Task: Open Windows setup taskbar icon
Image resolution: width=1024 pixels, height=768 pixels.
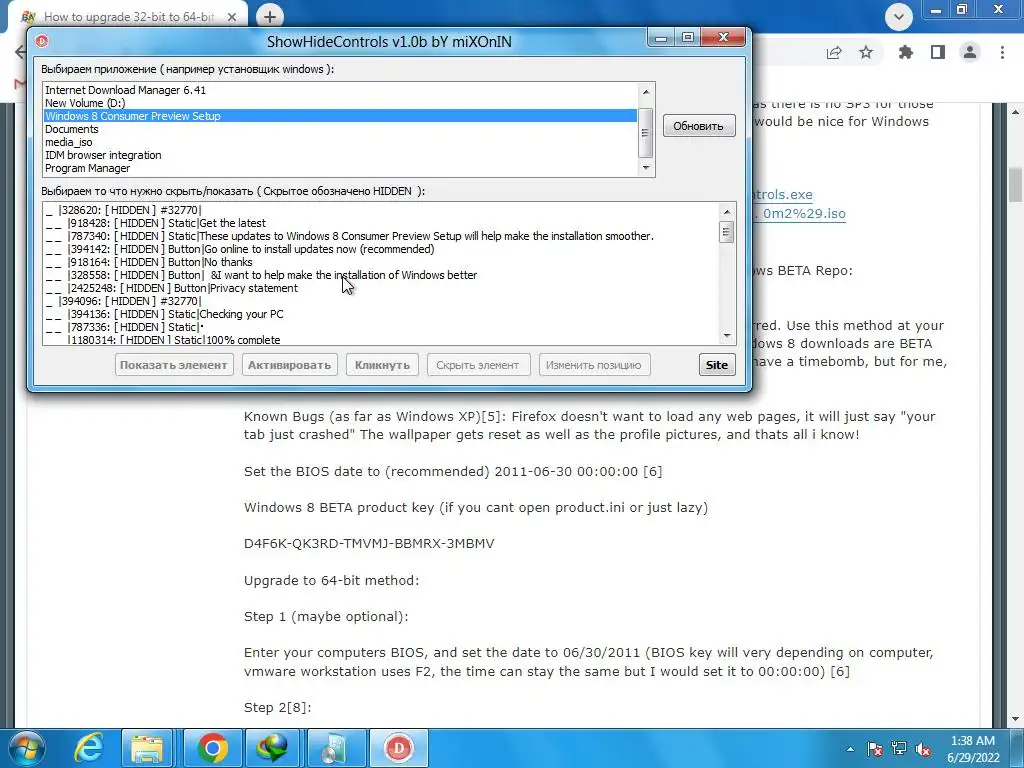Action: tap(334, 748)
